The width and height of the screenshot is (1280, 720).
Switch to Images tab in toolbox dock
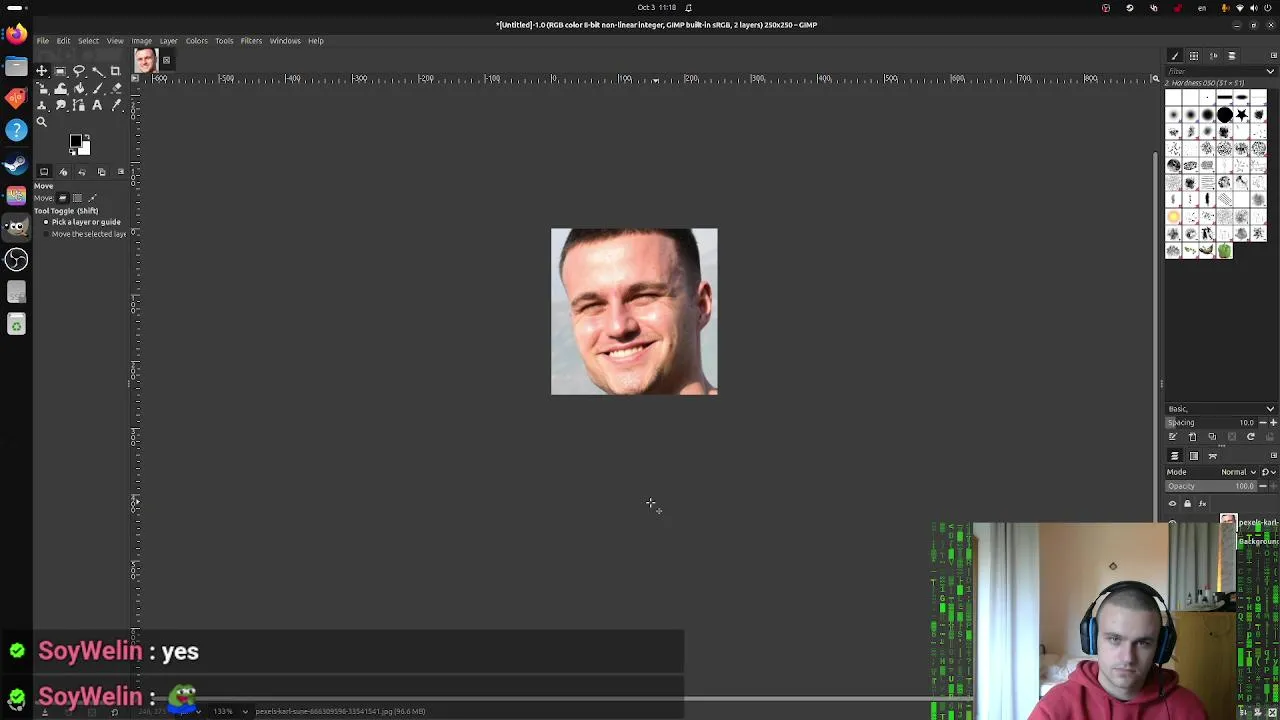[101, 172]
